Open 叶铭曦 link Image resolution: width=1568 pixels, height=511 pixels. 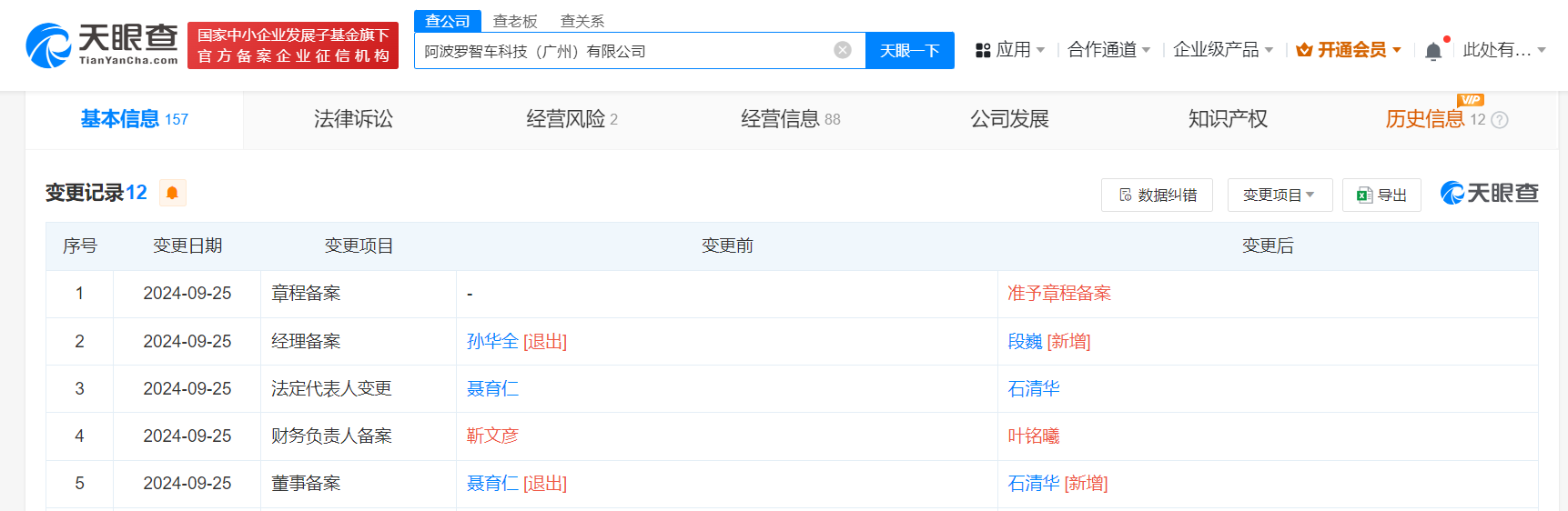(x=1034, y=436)
